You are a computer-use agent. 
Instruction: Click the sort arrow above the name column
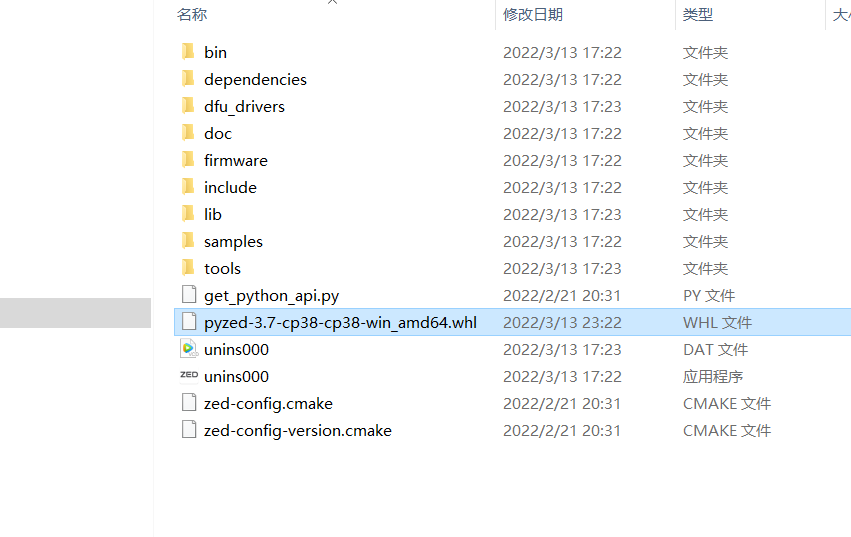(x=332, y=2)
